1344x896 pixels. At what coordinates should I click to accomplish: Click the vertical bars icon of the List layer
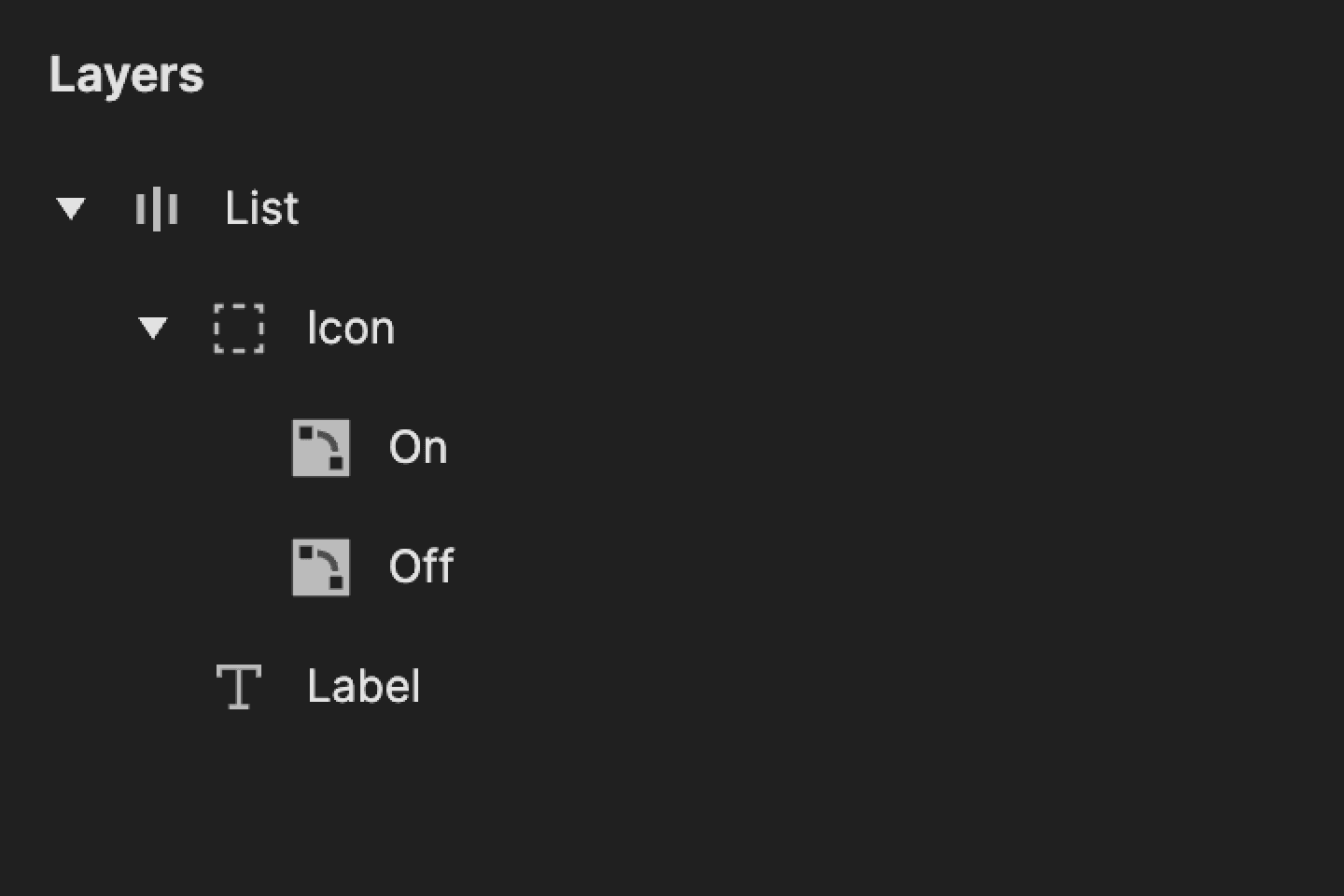point(157,209)
